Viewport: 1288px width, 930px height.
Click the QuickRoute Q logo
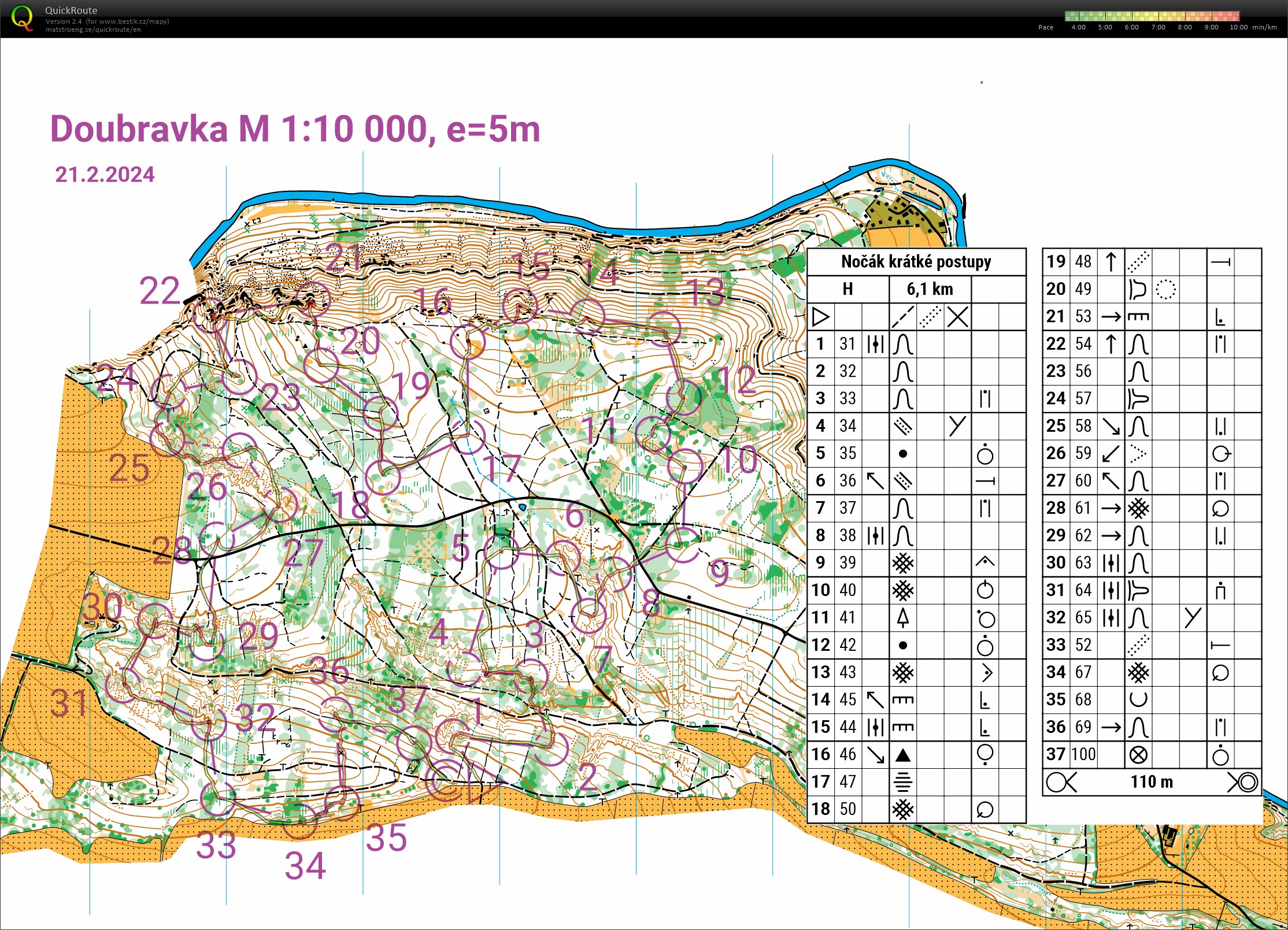coord(22,18)
